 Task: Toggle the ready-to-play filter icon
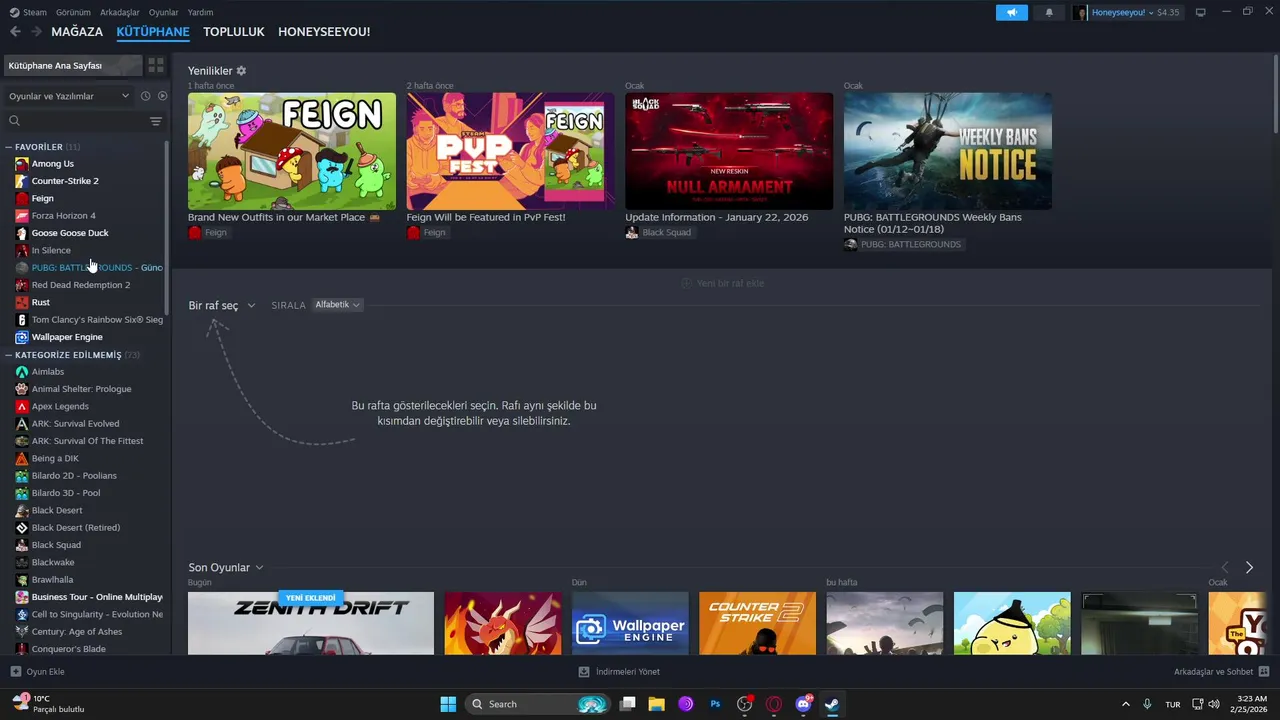pos(162,96)
